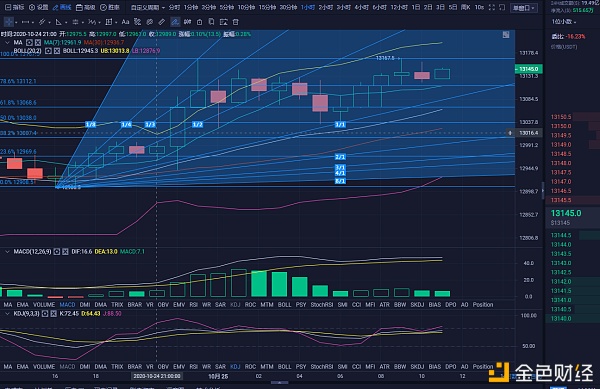Select the parallel channel drawing tool
Screen dimensions: 600x389
(42, 22)
